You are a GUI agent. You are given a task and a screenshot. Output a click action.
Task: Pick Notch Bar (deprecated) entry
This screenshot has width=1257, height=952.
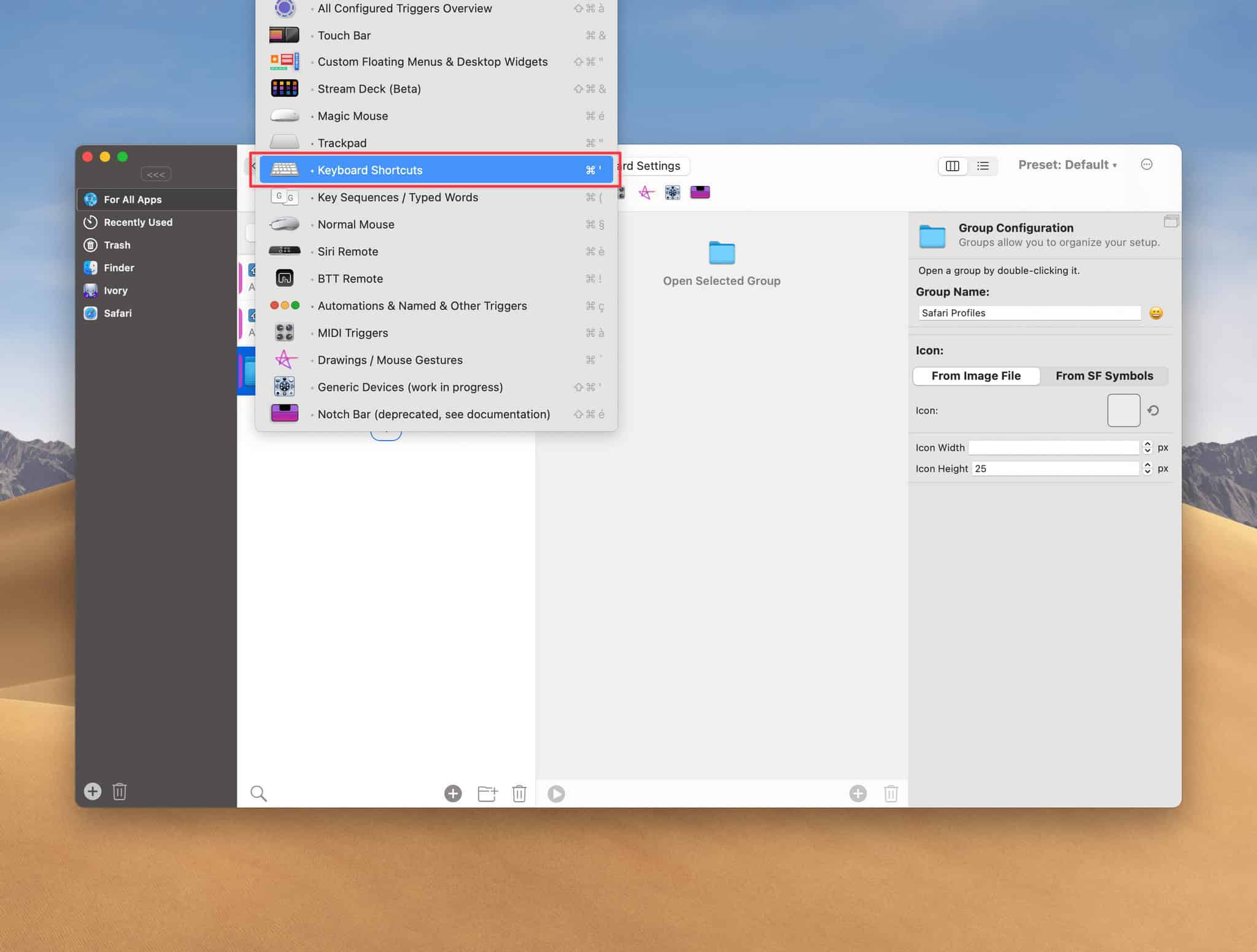click(x=436, y=414)
